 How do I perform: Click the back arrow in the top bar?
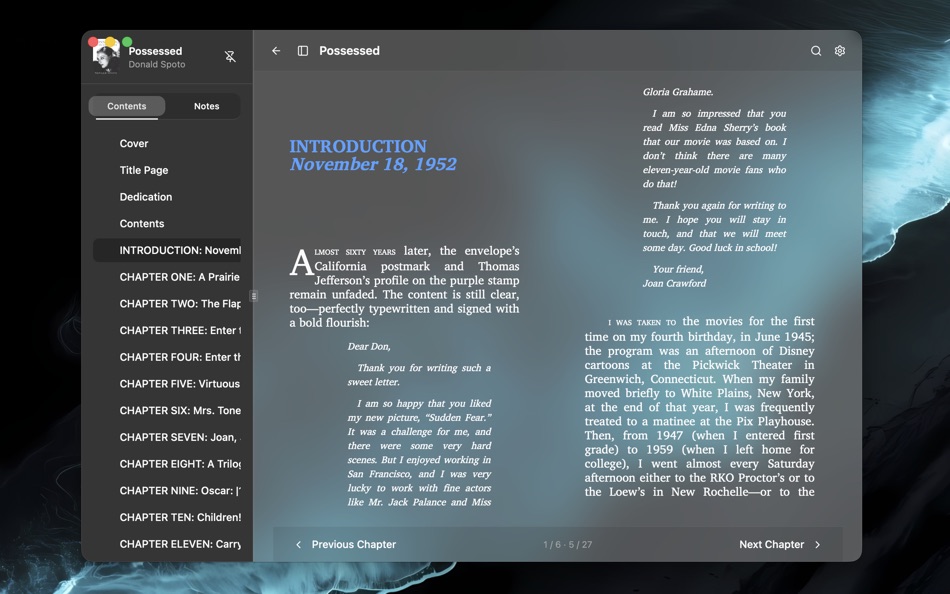276,50
